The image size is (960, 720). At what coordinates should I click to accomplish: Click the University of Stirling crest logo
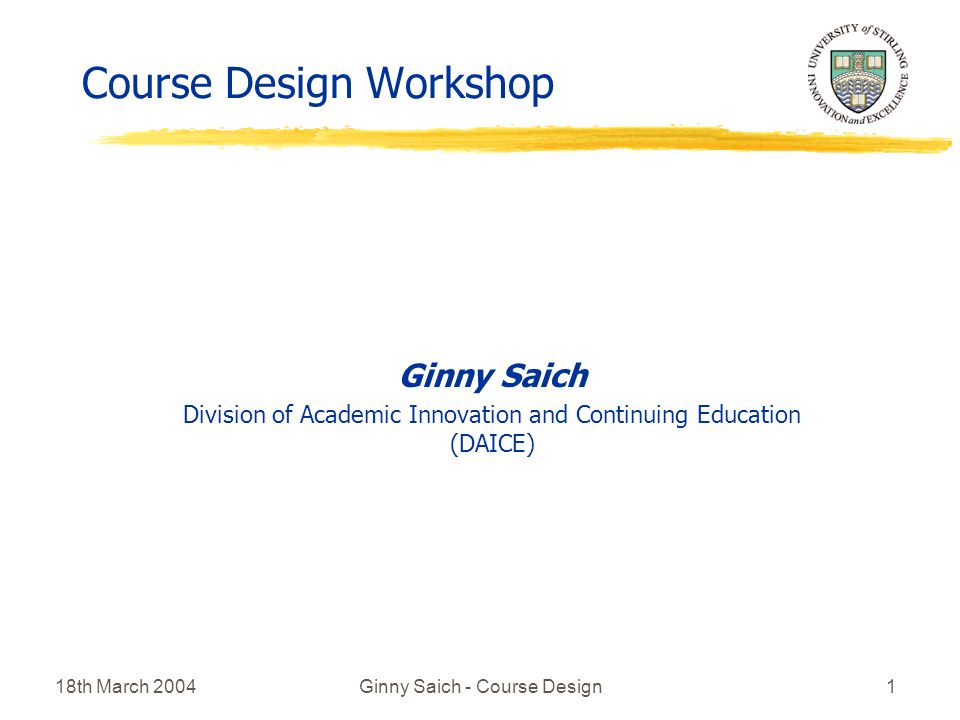click(858, 74)
